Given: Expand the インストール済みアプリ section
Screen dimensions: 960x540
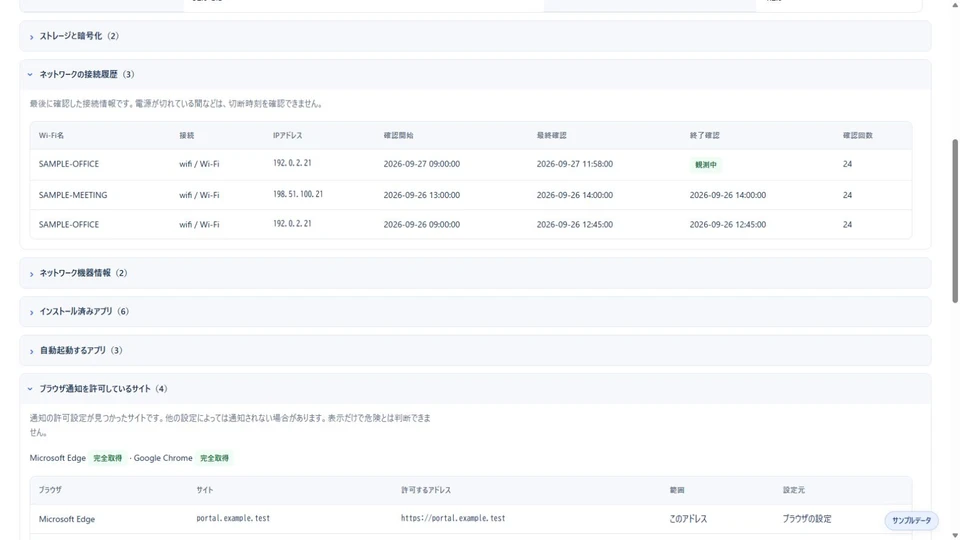Looking at the screenshot, I should tap(475, 312).
